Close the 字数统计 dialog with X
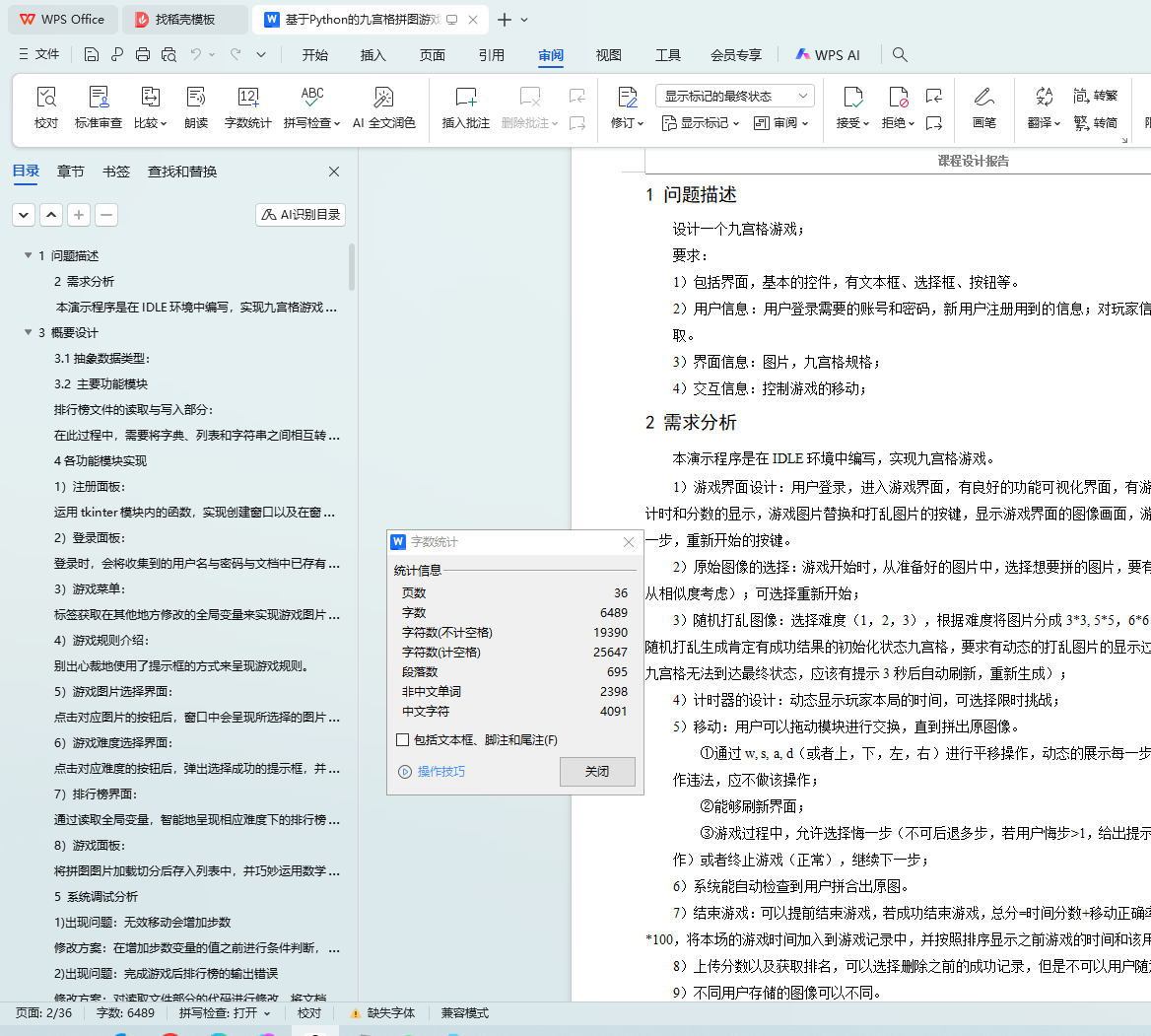Image resolution: width=1151 pixels, height=1036 pixels. coord(629,542)
